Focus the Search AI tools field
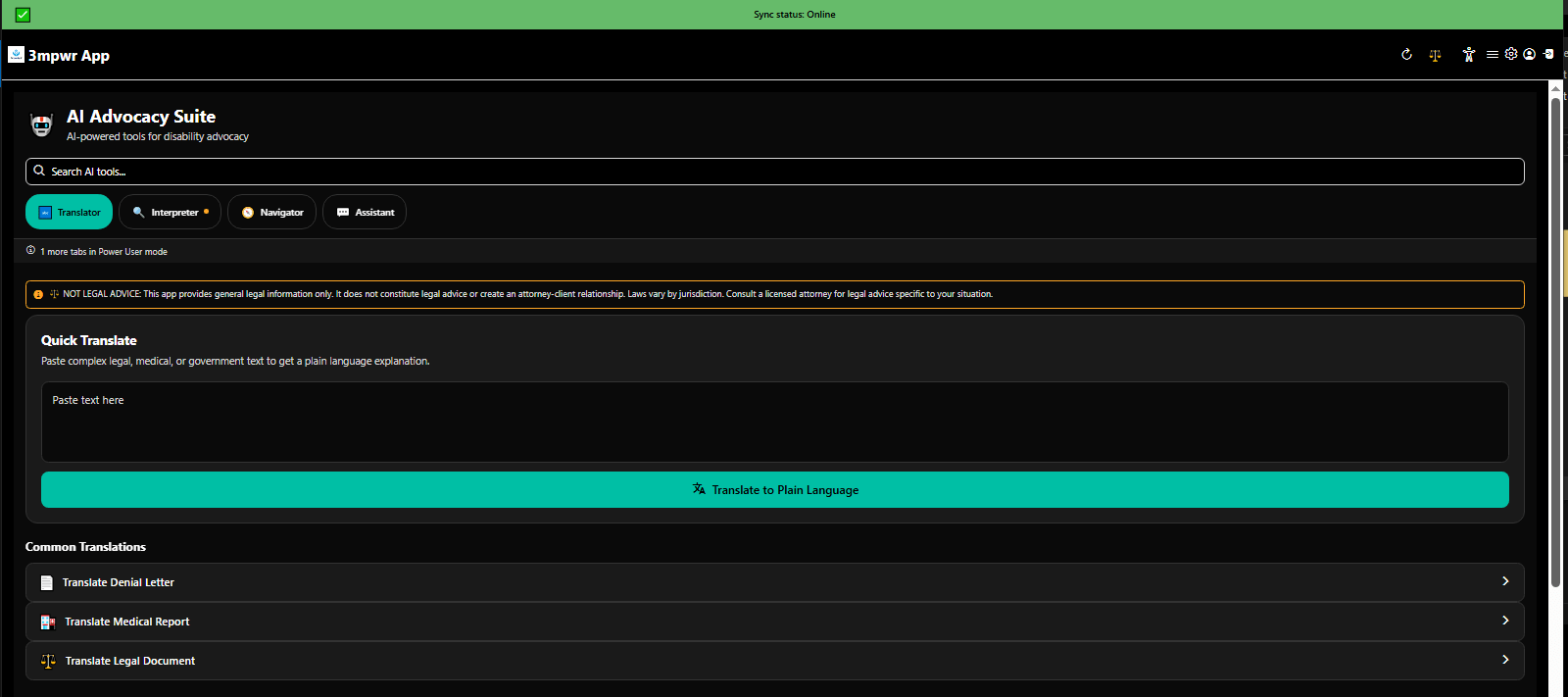Viewport: 1568px width, 697px height. pos(774,172)
